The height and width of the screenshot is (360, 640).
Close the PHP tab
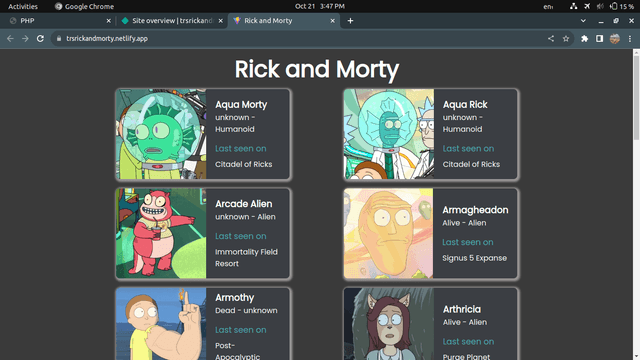109,21
